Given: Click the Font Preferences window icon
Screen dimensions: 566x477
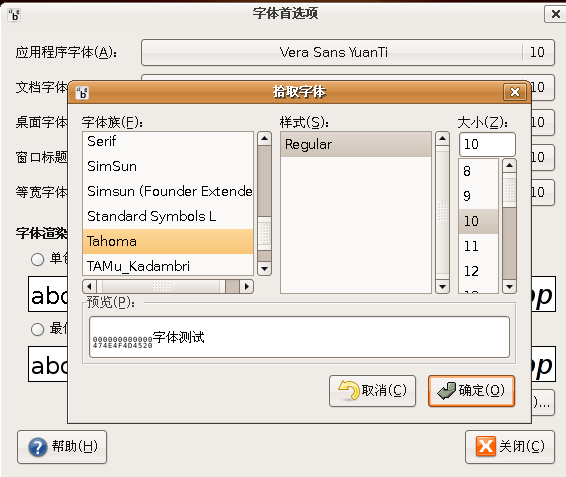Looking at the screenshot, I should 14,15.
